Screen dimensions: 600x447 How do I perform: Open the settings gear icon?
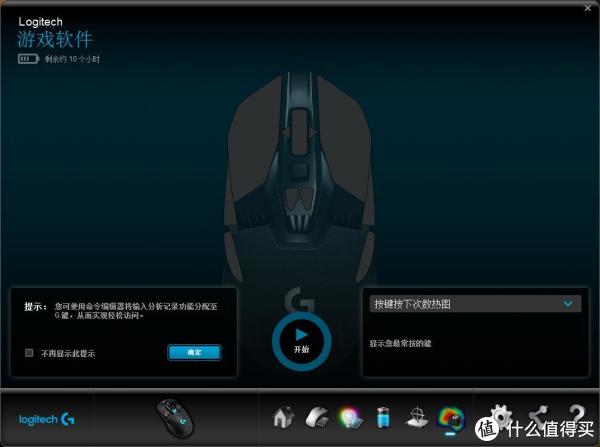click(x=501, y=415)
